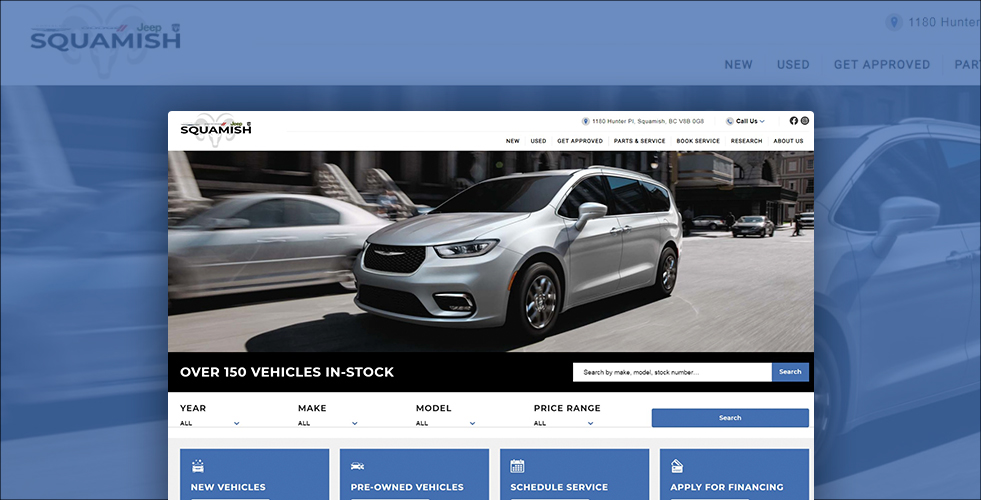Image resolution: width=981 pixels, height=500 pixels.
Task: Click Search button beside the keyword field
Action: click(790, 372)
